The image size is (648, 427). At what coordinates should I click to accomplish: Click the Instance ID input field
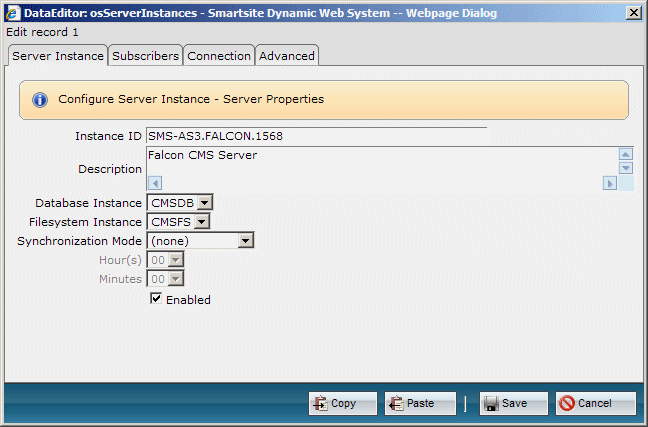tap(317, 136)
